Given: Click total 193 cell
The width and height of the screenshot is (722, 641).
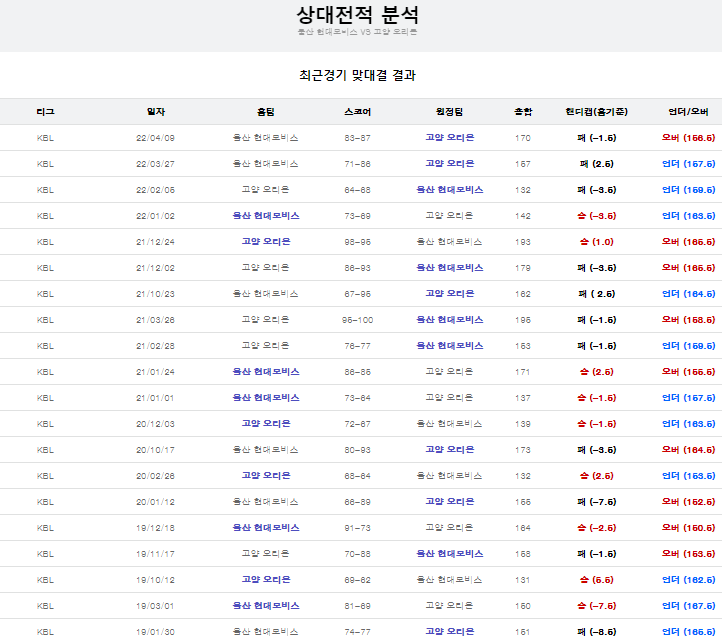Looking at the screenshot, I should coord(523,242).
